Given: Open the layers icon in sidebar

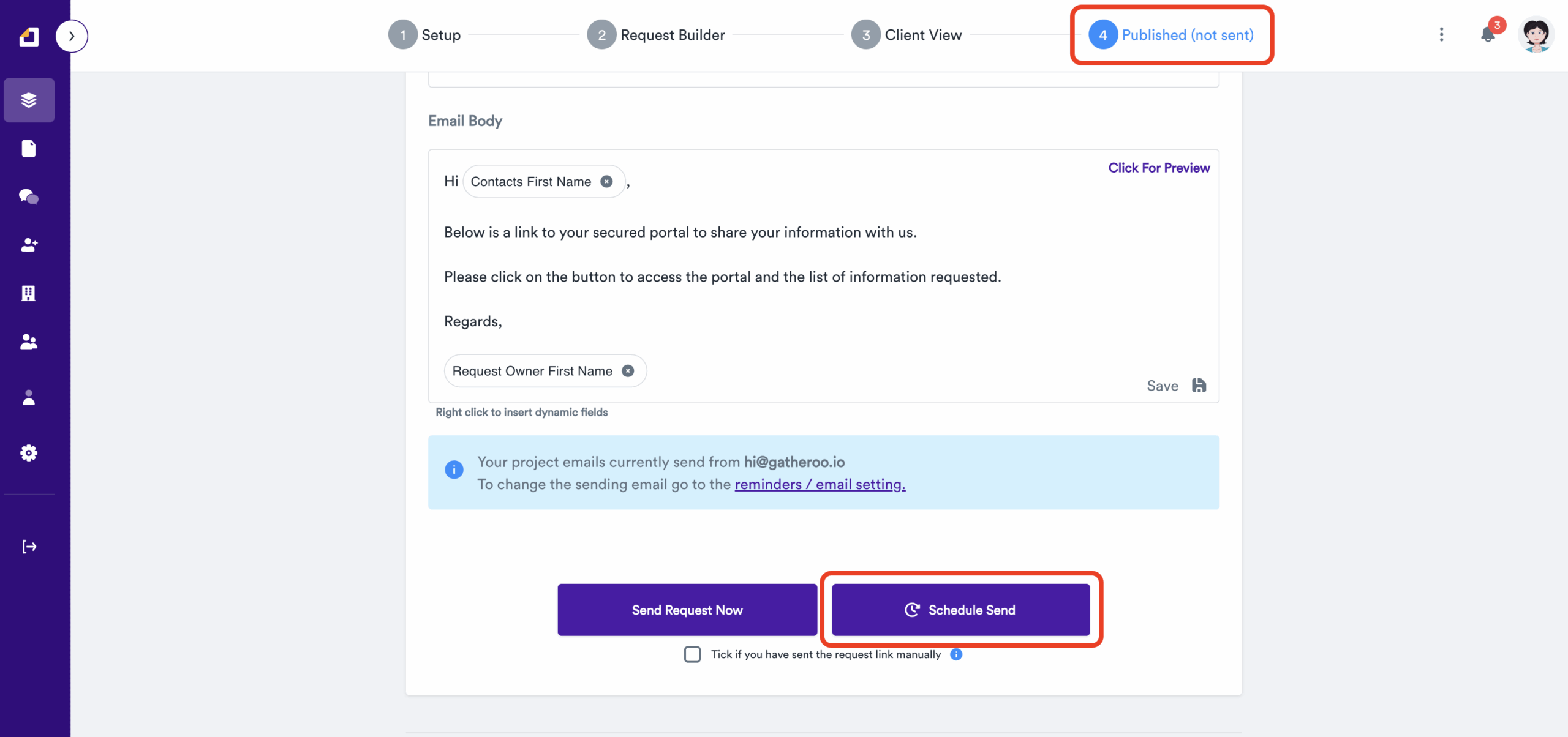Looking at the screenshot, I should coord(29,100).
